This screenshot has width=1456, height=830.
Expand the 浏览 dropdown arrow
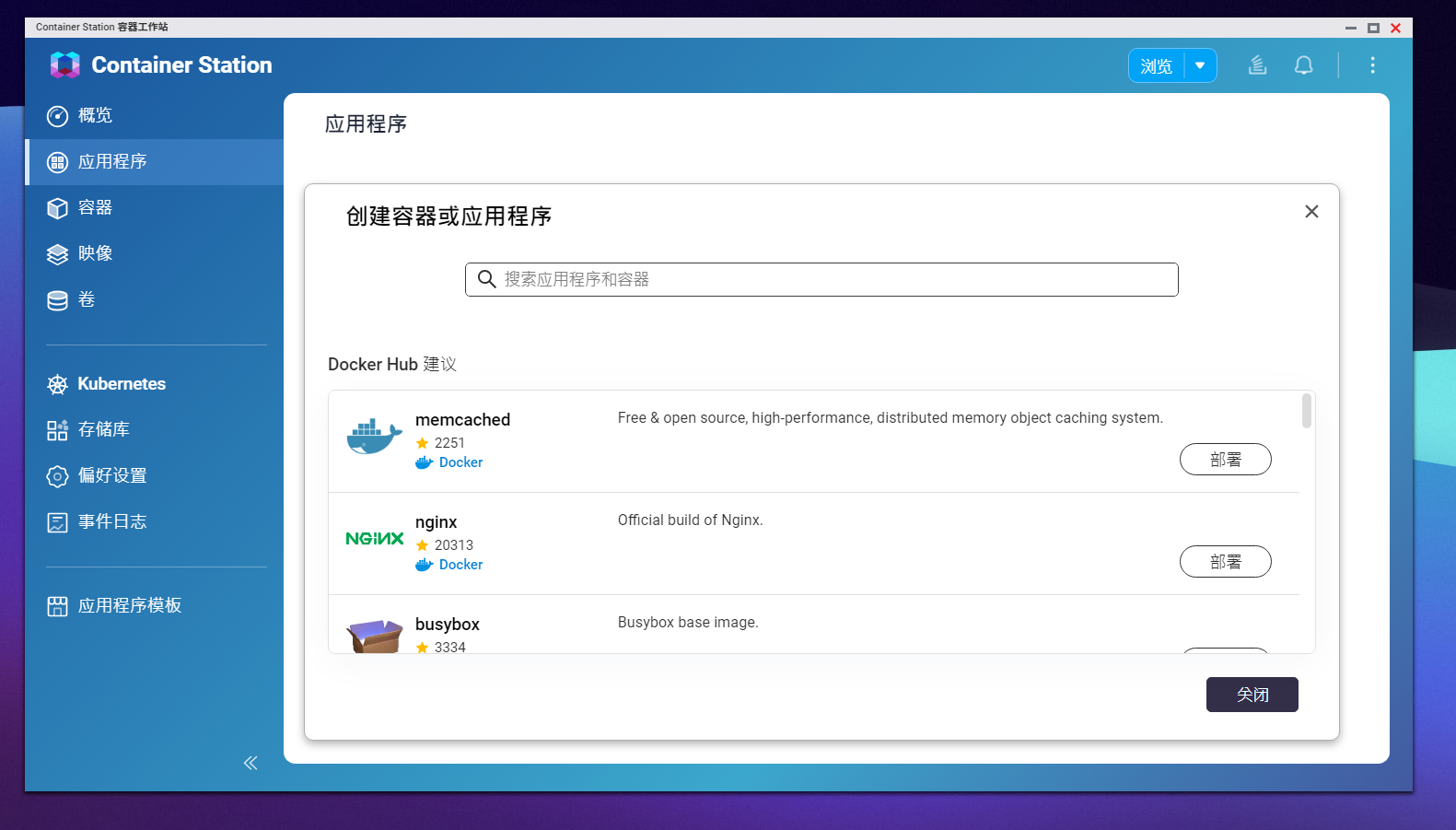click(x=1200, y=65)
